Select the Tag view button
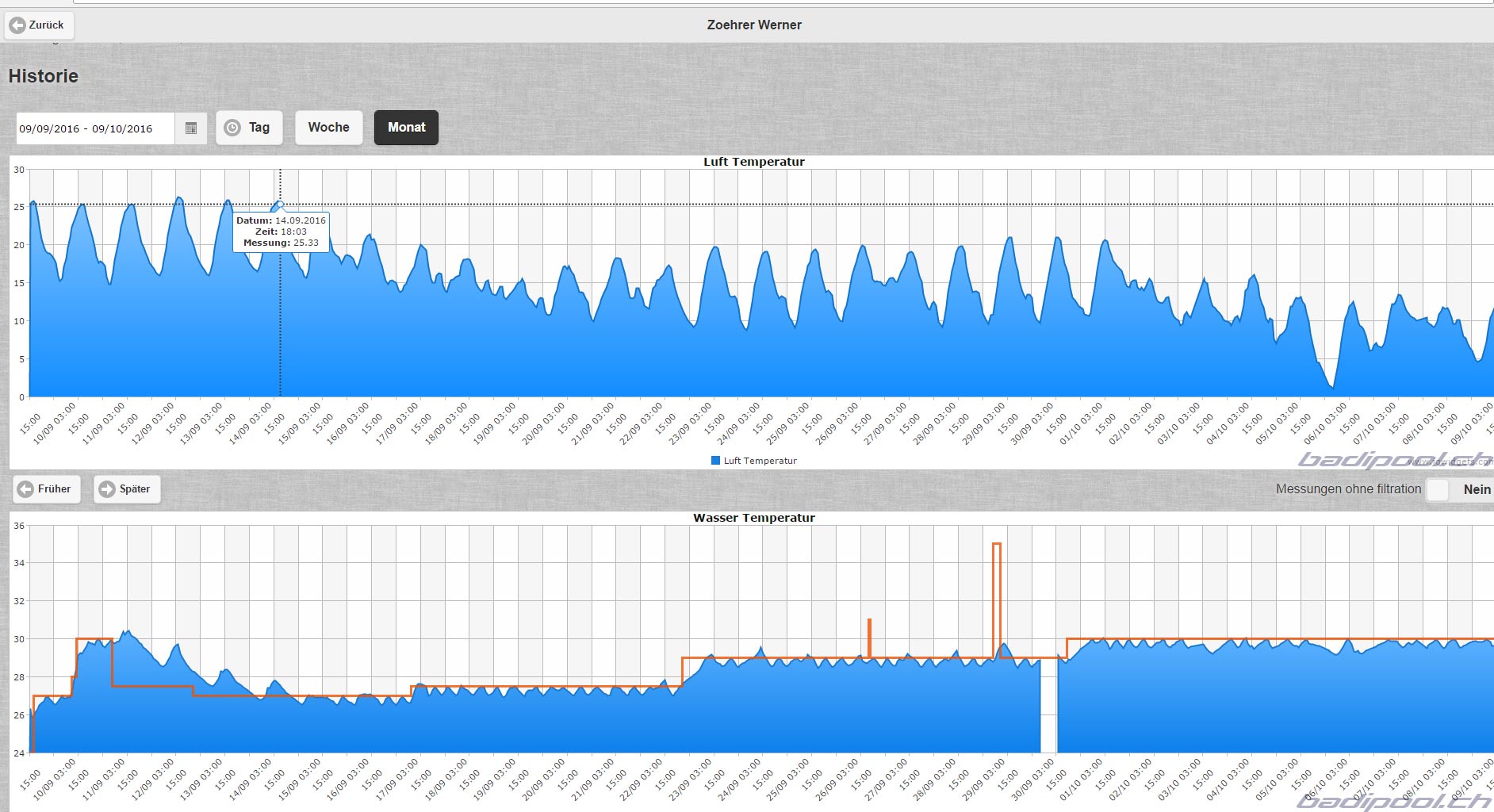This screenshot has height=812, width=1494. (249, 128)
